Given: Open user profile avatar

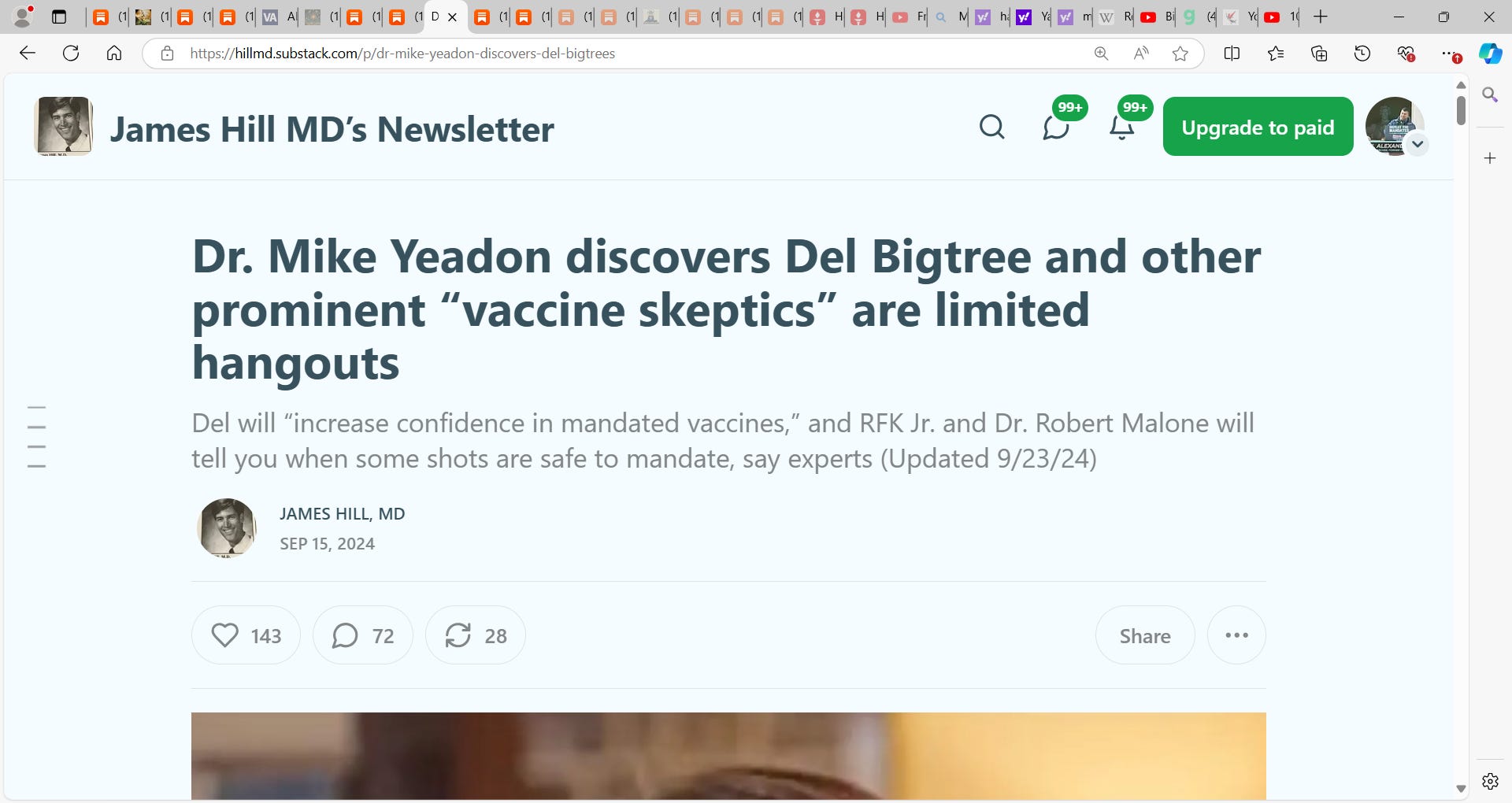Looking at the screenshot, I should 1393,126.
